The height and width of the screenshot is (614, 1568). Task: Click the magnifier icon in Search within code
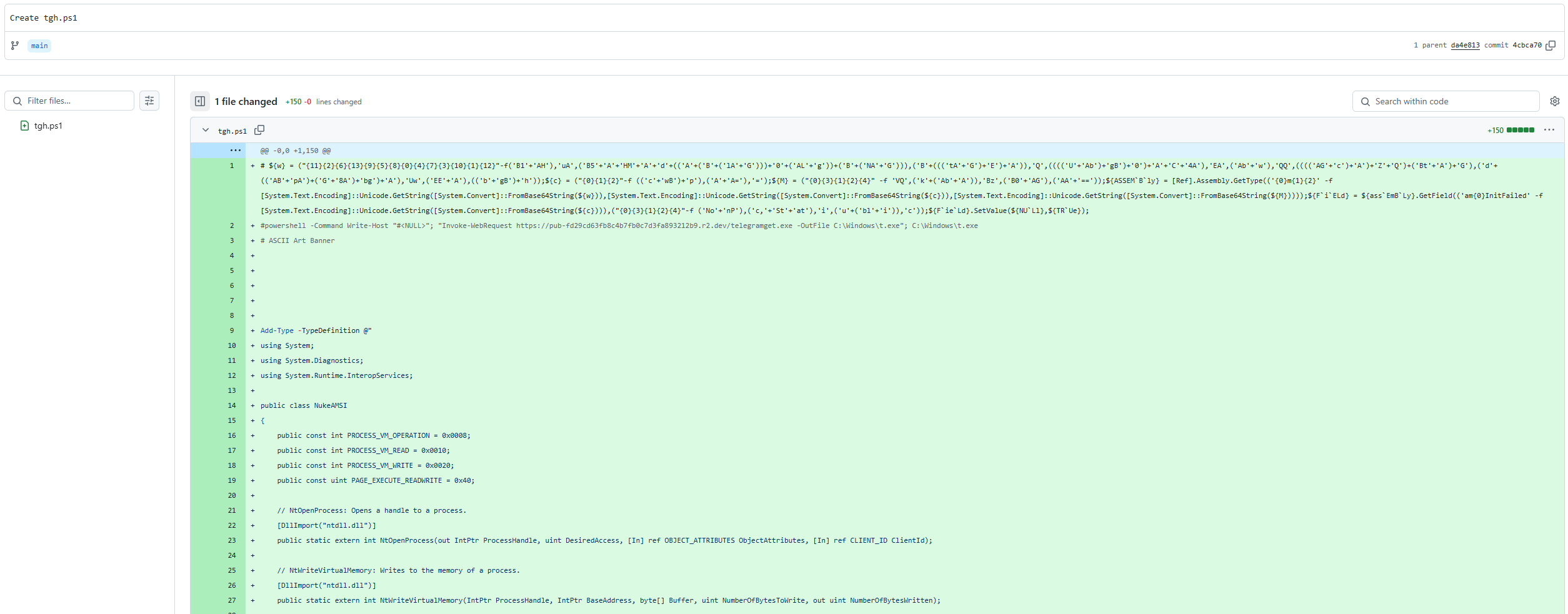pos(1366,102)
